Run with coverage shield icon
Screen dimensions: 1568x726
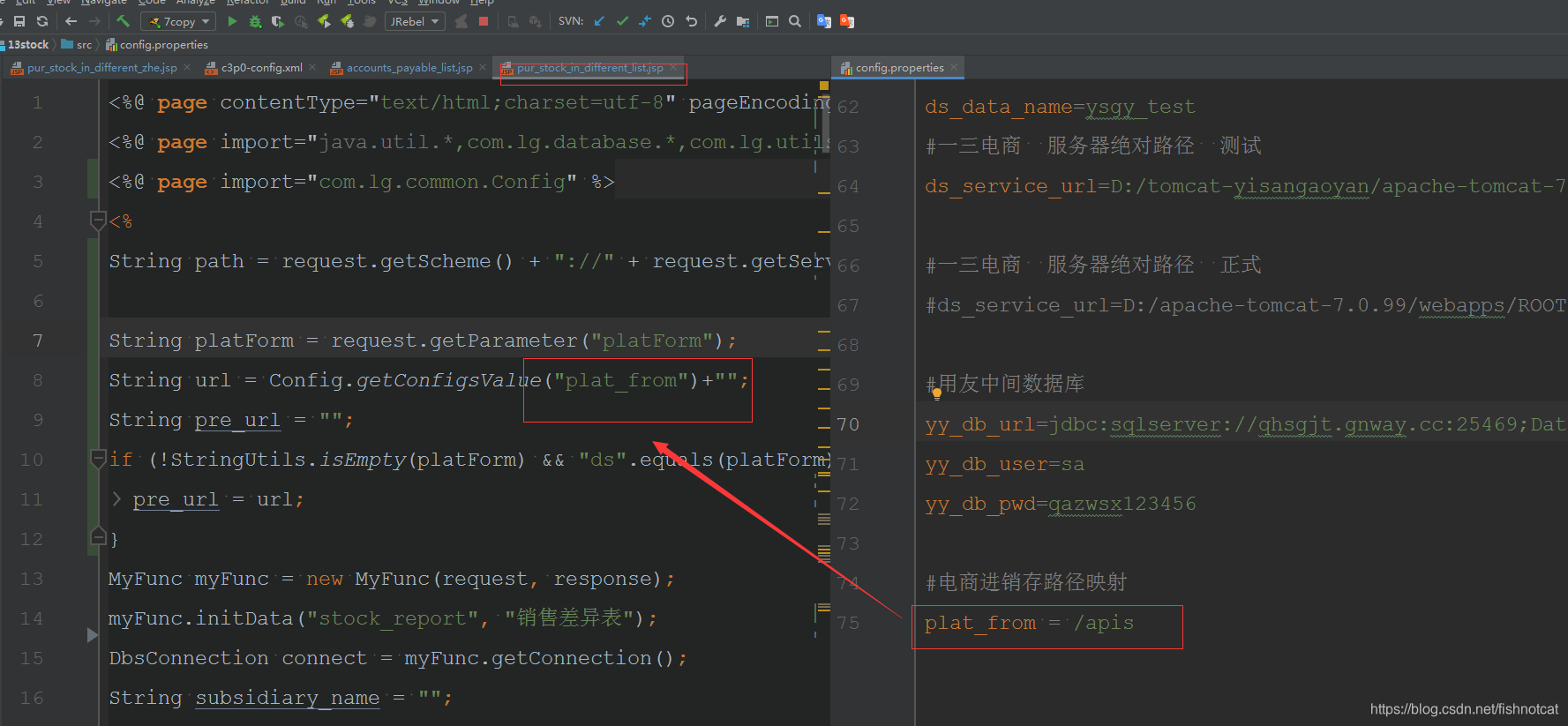278,21
